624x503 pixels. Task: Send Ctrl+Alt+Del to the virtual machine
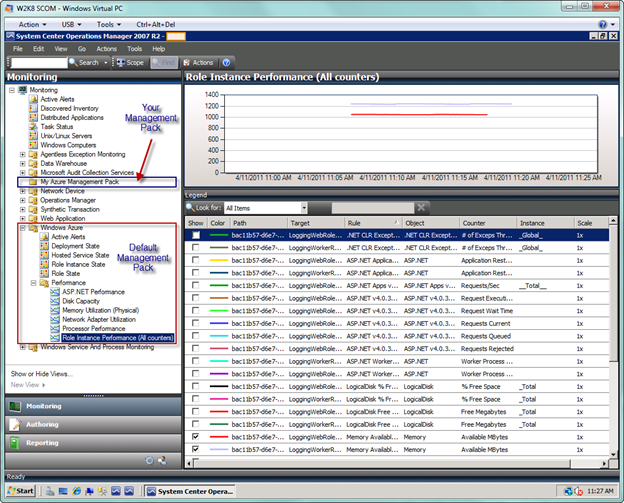click(156, 25)
